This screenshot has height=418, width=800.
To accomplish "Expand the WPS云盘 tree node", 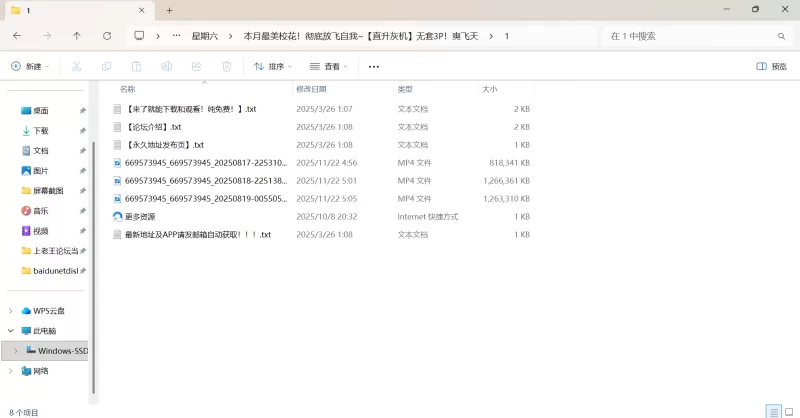I will coord(11,311).
